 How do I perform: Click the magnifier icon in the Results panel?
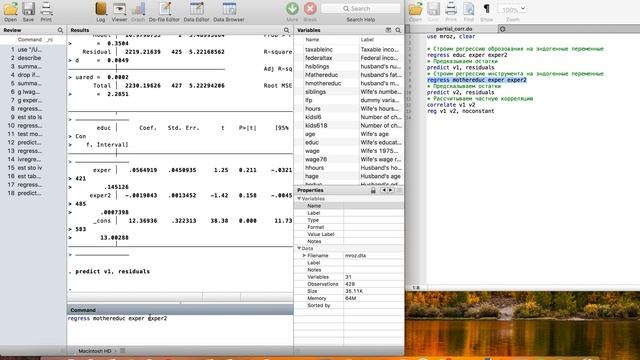(x=287, y=30)
